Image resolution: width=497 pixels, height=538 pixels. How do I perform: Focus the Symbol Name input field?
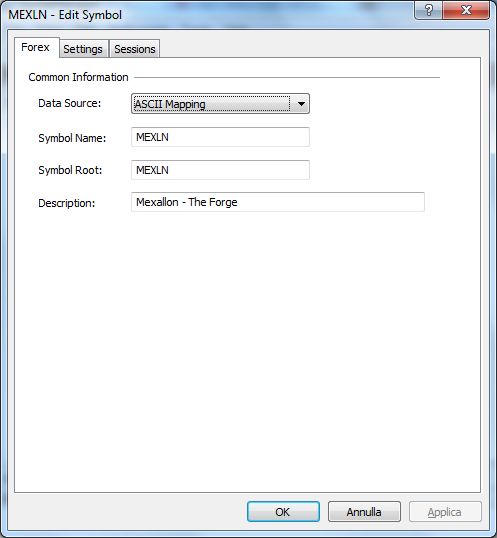(x=220, y=137)
